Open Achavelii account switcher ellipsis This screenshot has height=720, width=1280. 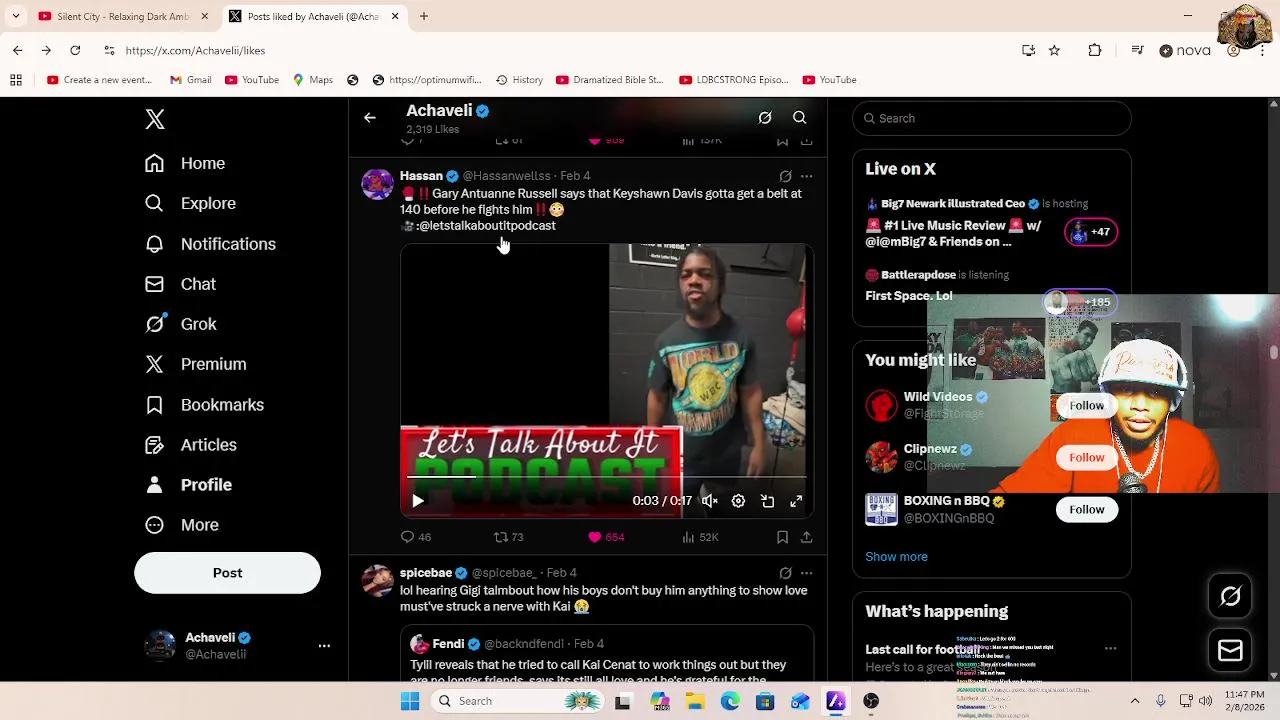point(324,646)
